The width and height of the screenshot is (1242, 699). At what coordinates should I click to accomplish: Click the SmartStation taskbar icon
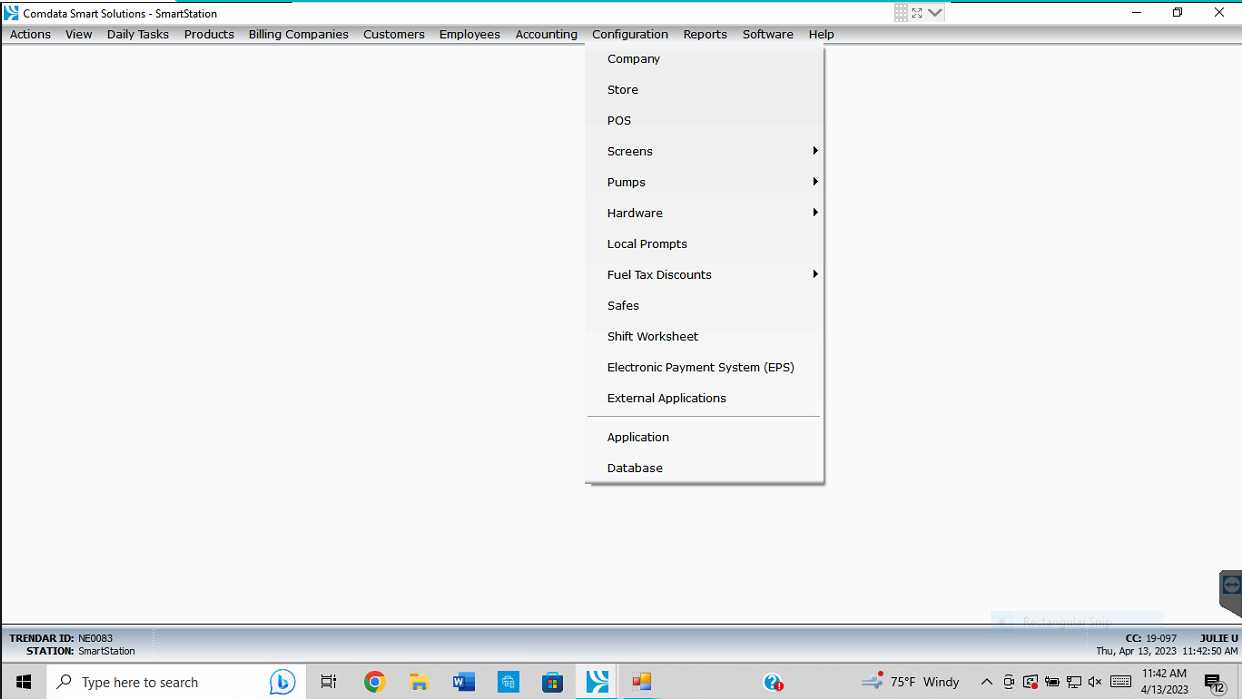(598, 682)
